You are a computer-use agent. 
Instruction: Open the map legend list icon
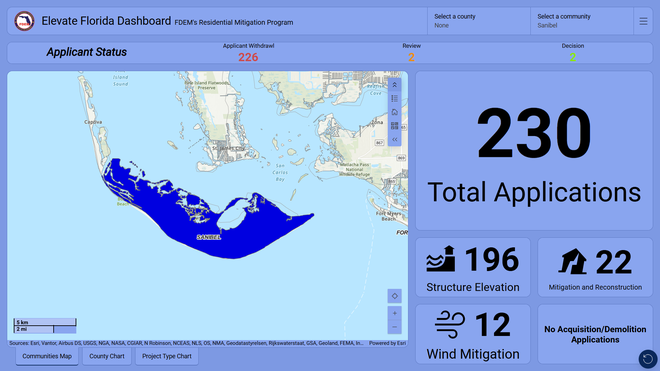point(394,99)
